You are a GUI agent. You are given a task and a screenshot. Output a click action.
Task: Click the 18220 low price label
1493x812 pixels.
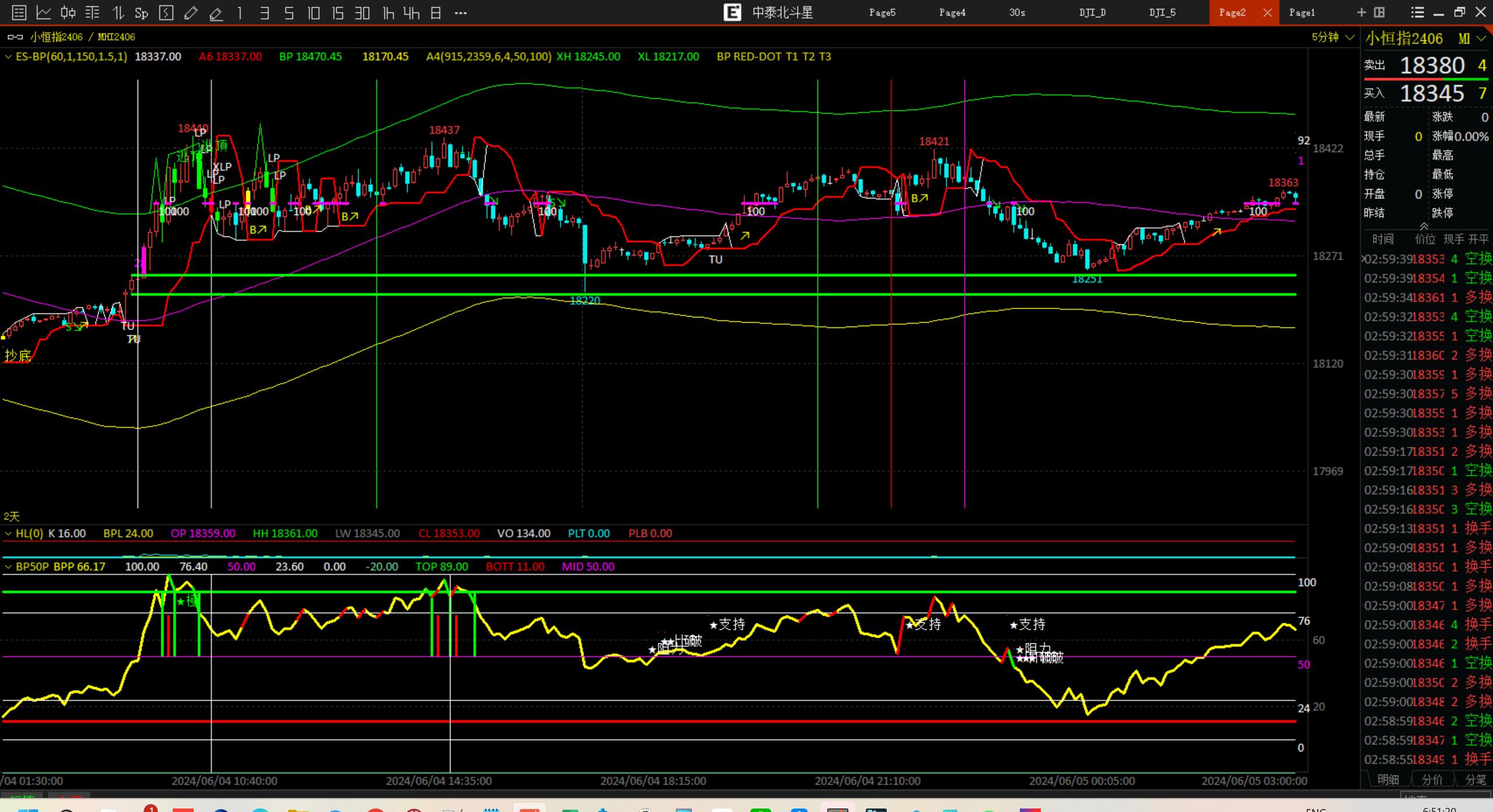[585, 300]
